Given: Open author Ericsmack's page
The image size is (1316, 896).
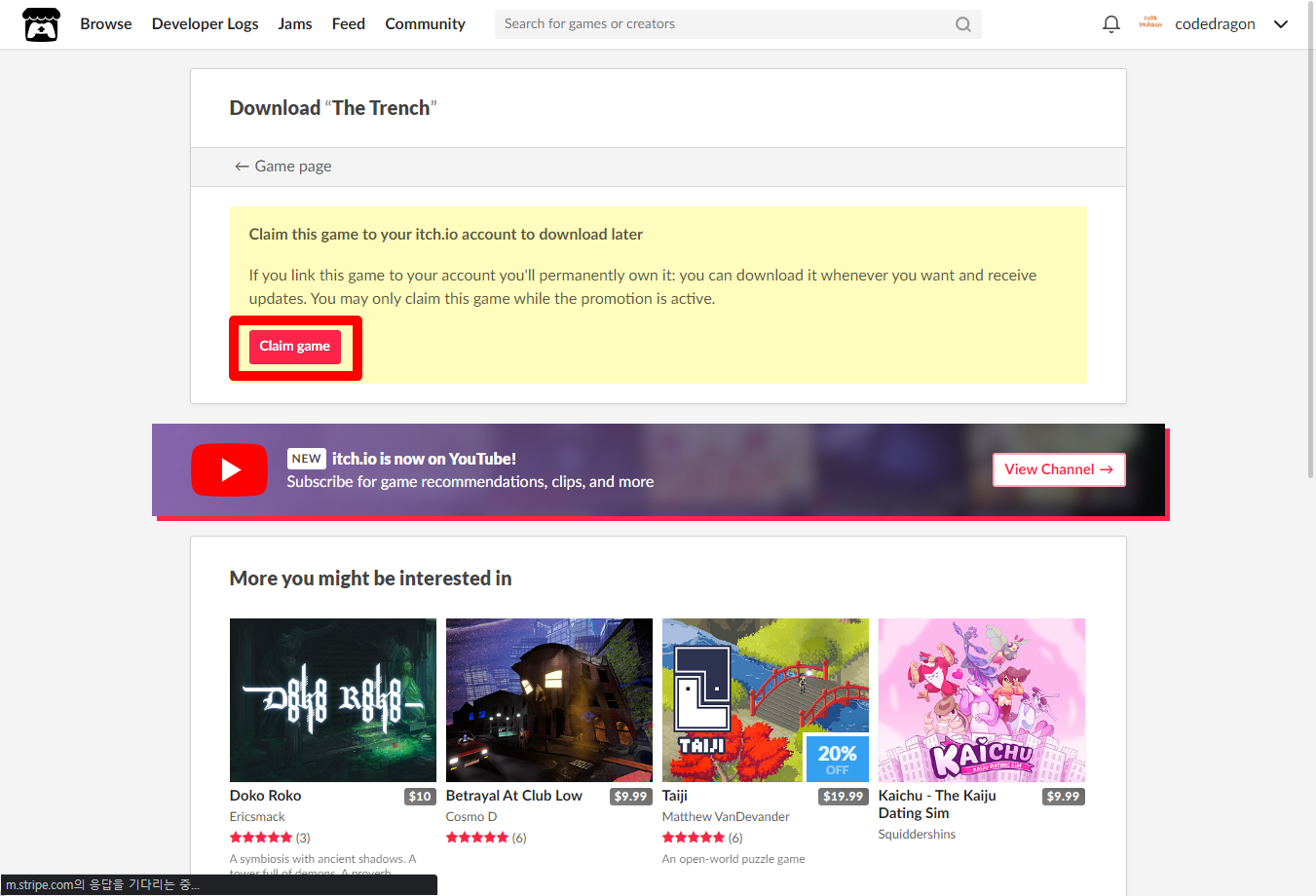Looking at the screenshot, I should click(257, 817).
